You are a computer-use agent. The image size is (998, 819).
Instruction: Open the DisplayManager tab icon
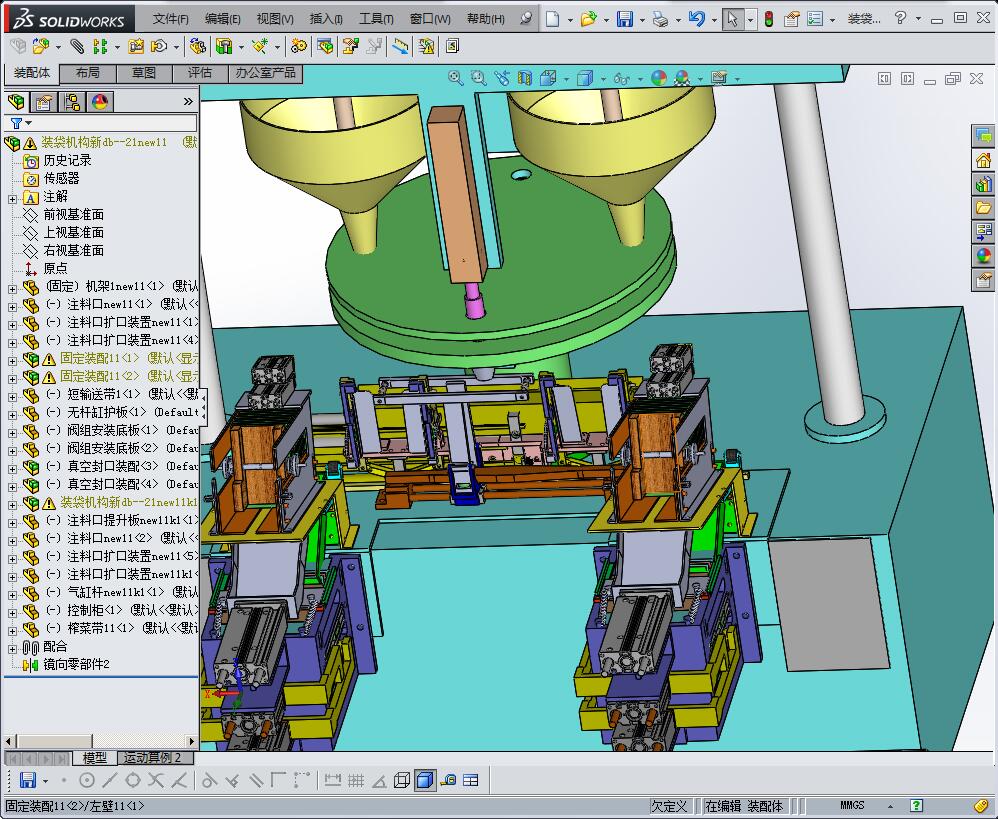100,102
